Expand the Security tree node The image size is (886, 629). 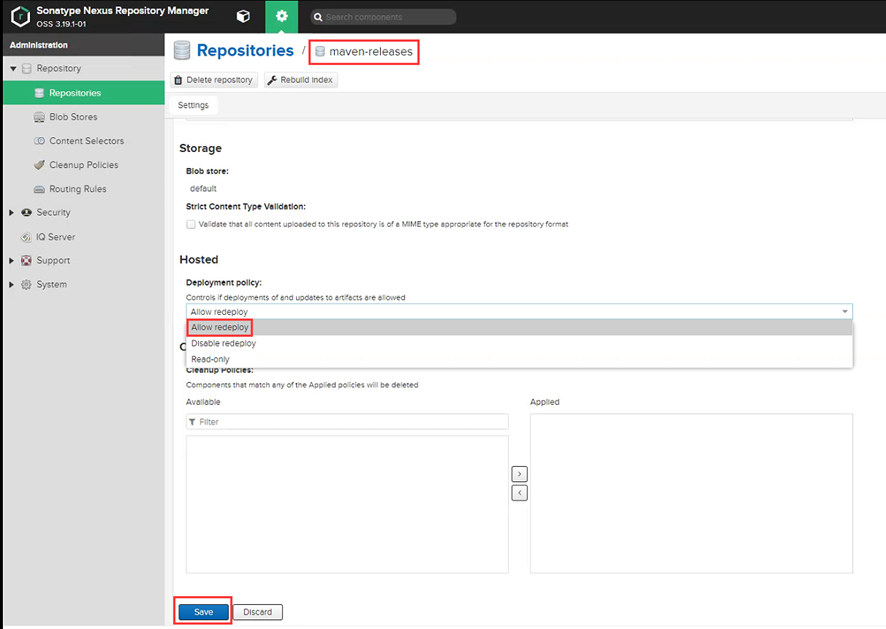[11, 212]
